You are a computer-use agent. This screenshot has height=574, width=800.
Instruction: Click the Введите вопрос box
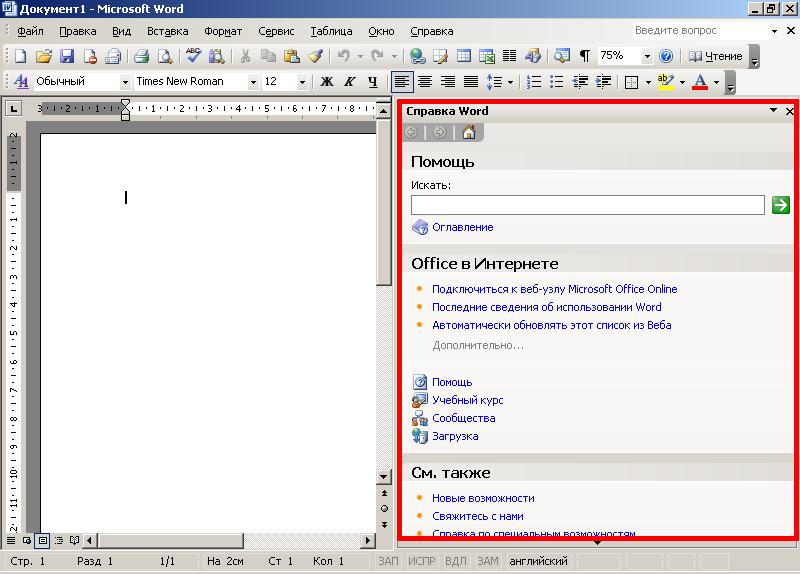click(700, 31)
